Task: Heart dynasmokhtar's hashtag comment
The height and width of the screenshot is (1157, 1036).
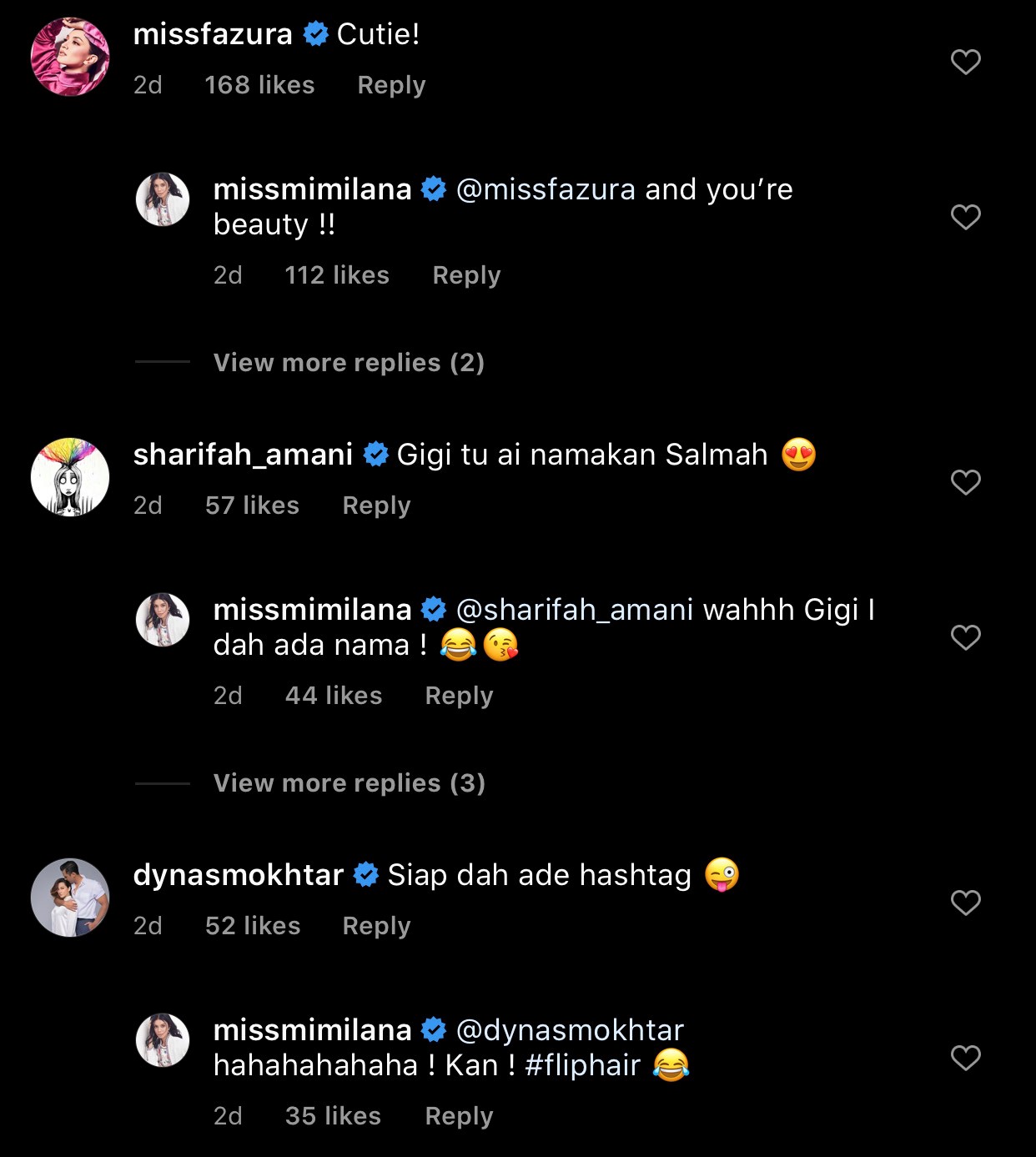Action: click(x=965, y=903)
